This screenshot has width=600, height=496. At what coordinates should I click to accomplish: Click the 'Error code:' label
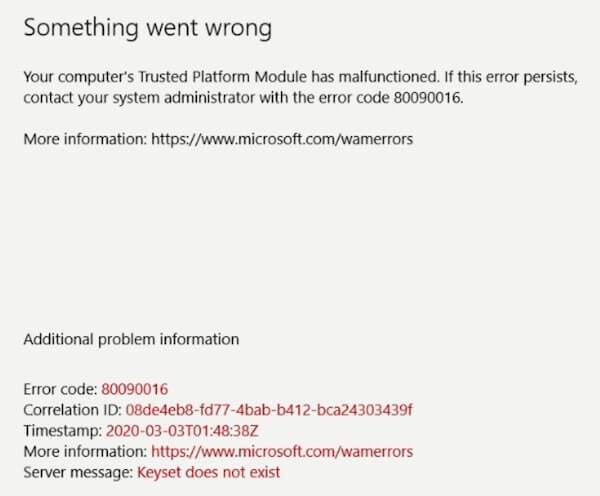(x=60, y=389)
